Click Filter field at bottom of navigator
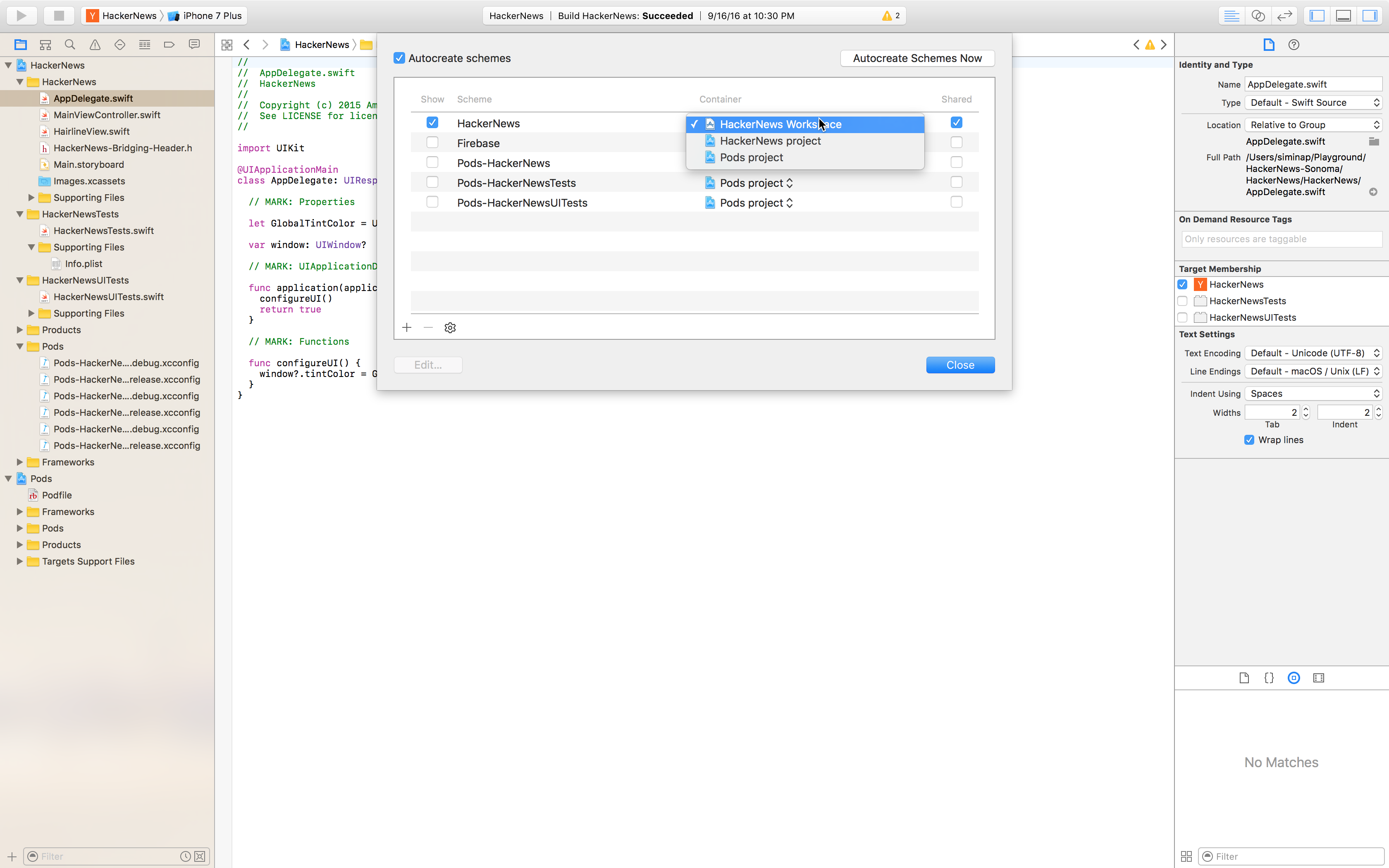 click(110, 856)
